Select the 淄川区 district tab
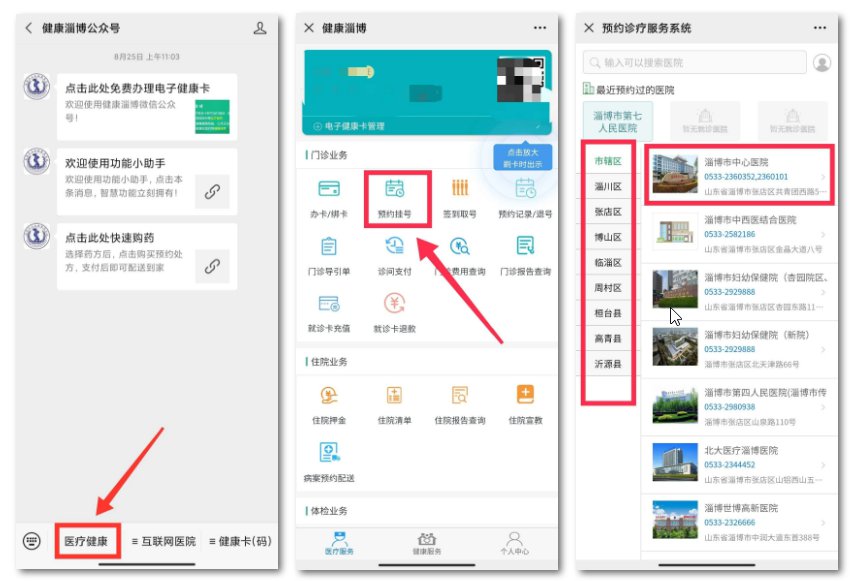860x581 pixels. coord(608,187)
